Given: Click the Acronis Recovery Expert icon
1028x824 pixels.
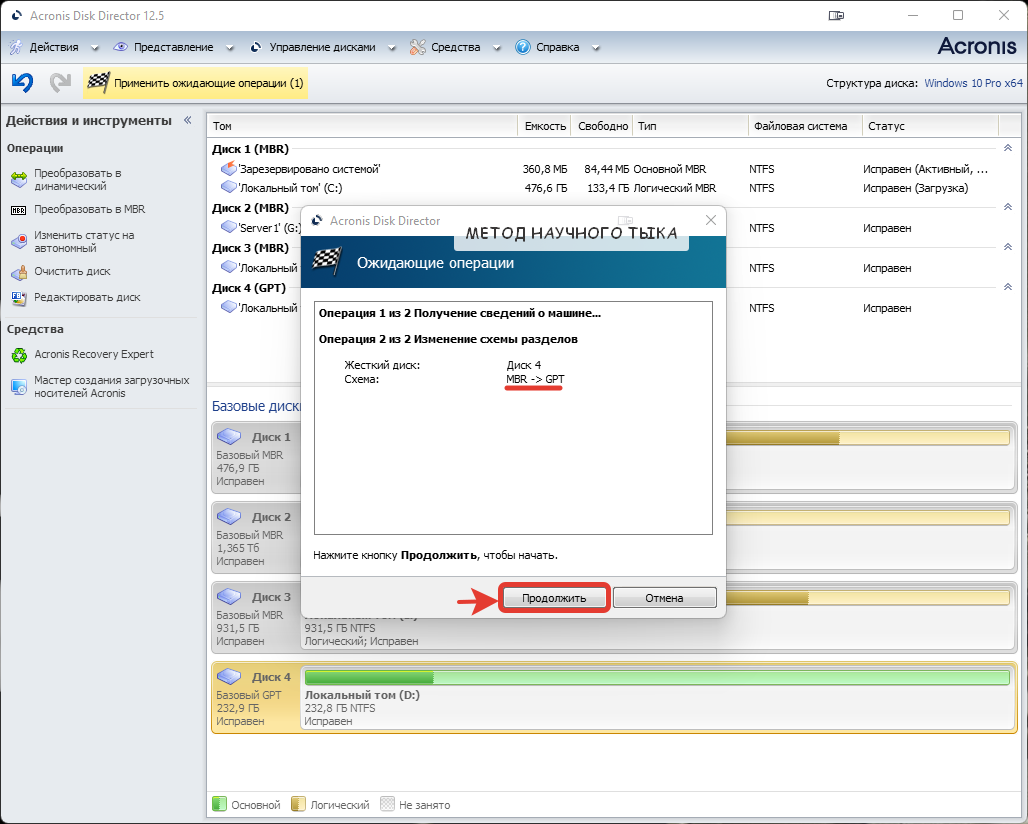Looking at the screenshot, I should tap(19, 355).
